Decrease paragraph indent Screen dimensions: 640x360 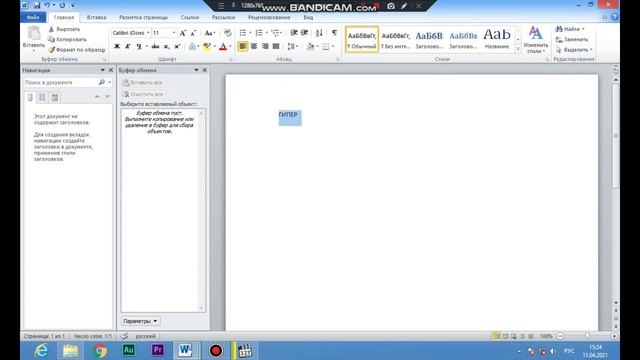tap(294, 33)
